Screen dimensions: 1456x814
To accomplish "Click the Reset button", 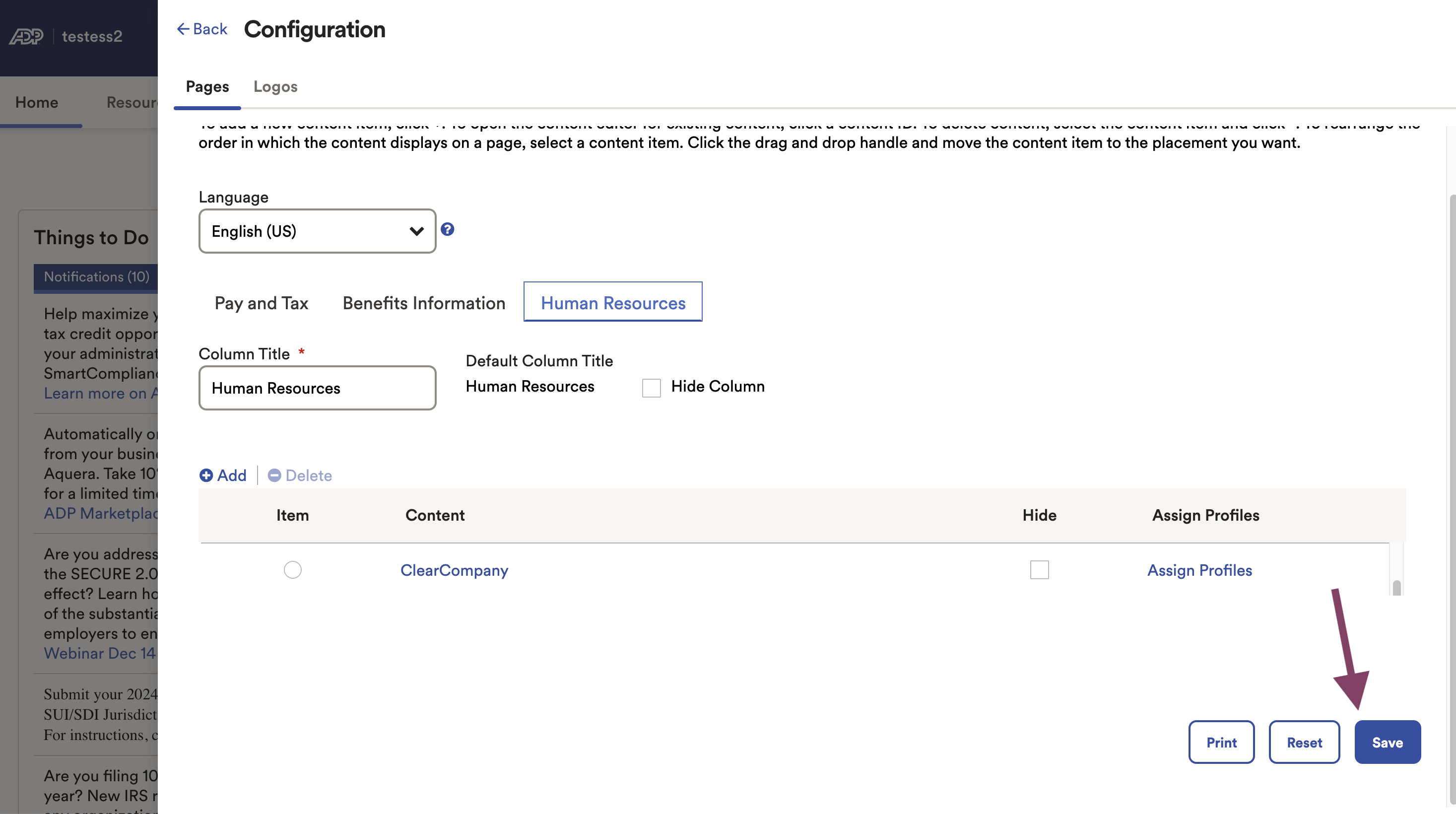I will (x=1304, y=742).
